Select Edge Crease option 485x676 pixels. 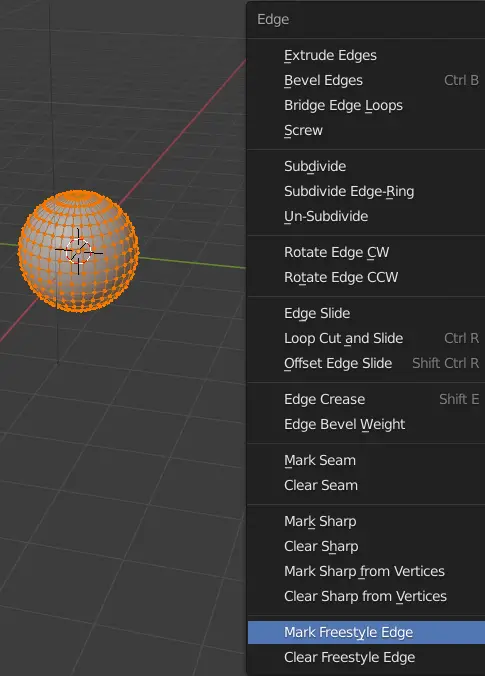coord(366,399)
